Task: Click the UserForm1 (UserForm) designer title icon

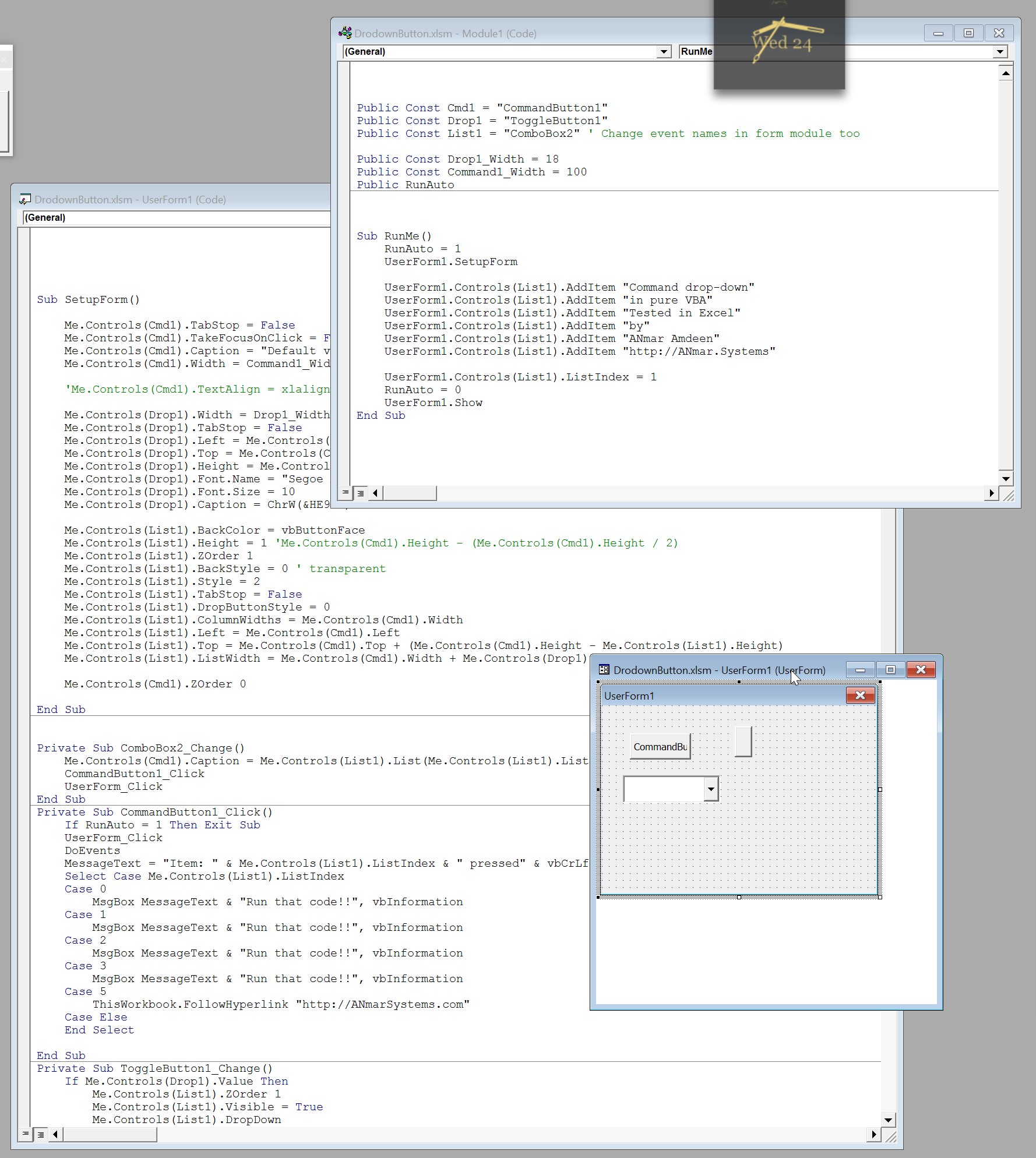Action: tap(604, 670)
